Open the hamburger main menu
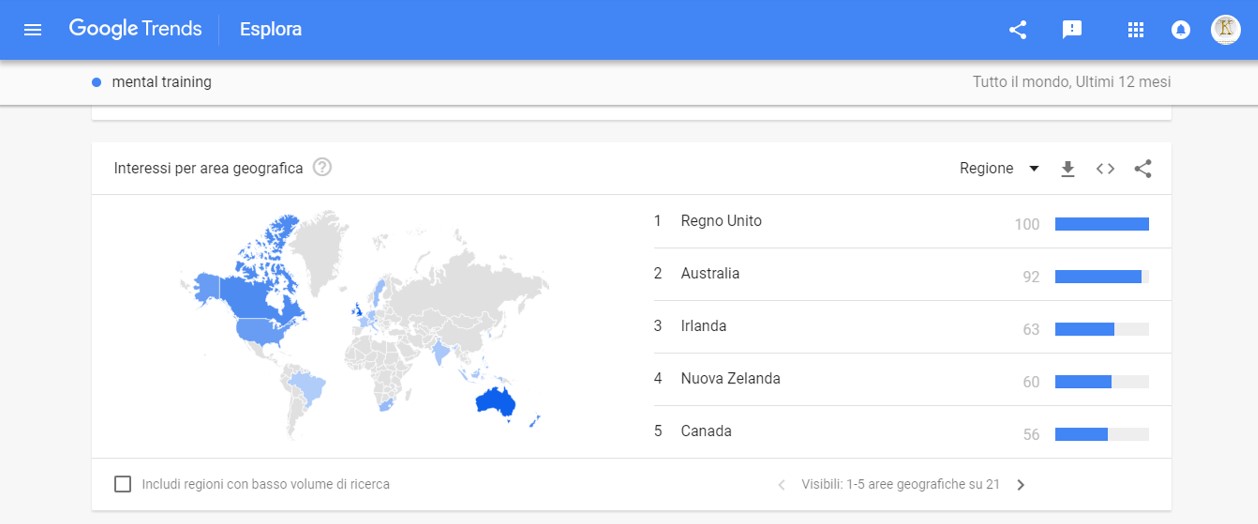 coord(33,29)
